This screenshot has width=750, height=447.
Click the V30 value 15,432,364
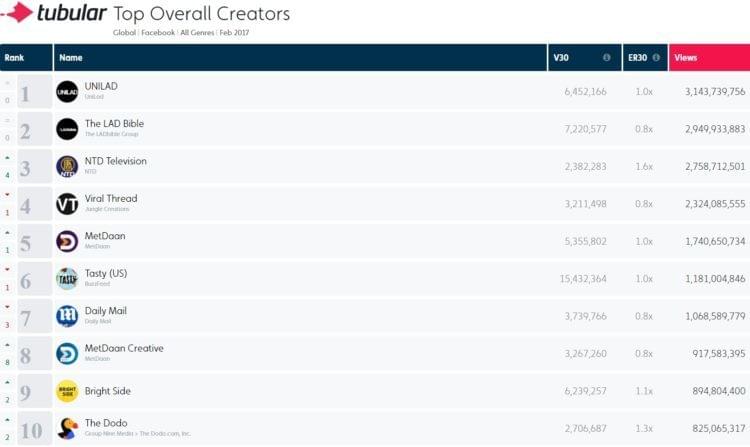[583, 279]
